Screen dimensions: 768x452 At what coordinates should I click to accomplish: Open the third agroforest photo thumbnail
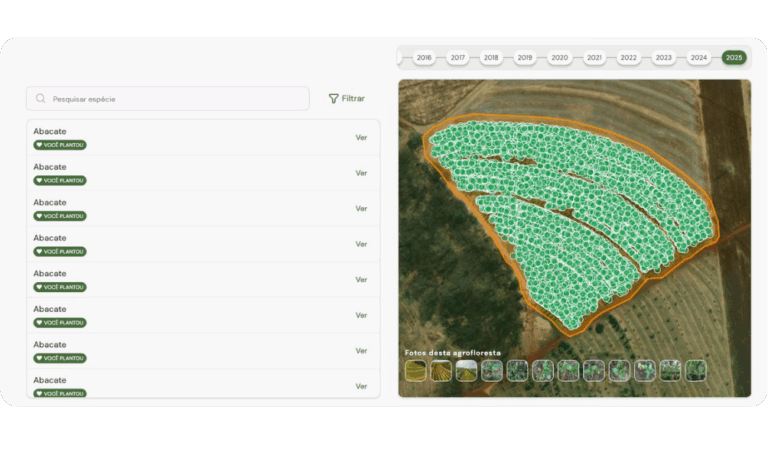[466, 370]
